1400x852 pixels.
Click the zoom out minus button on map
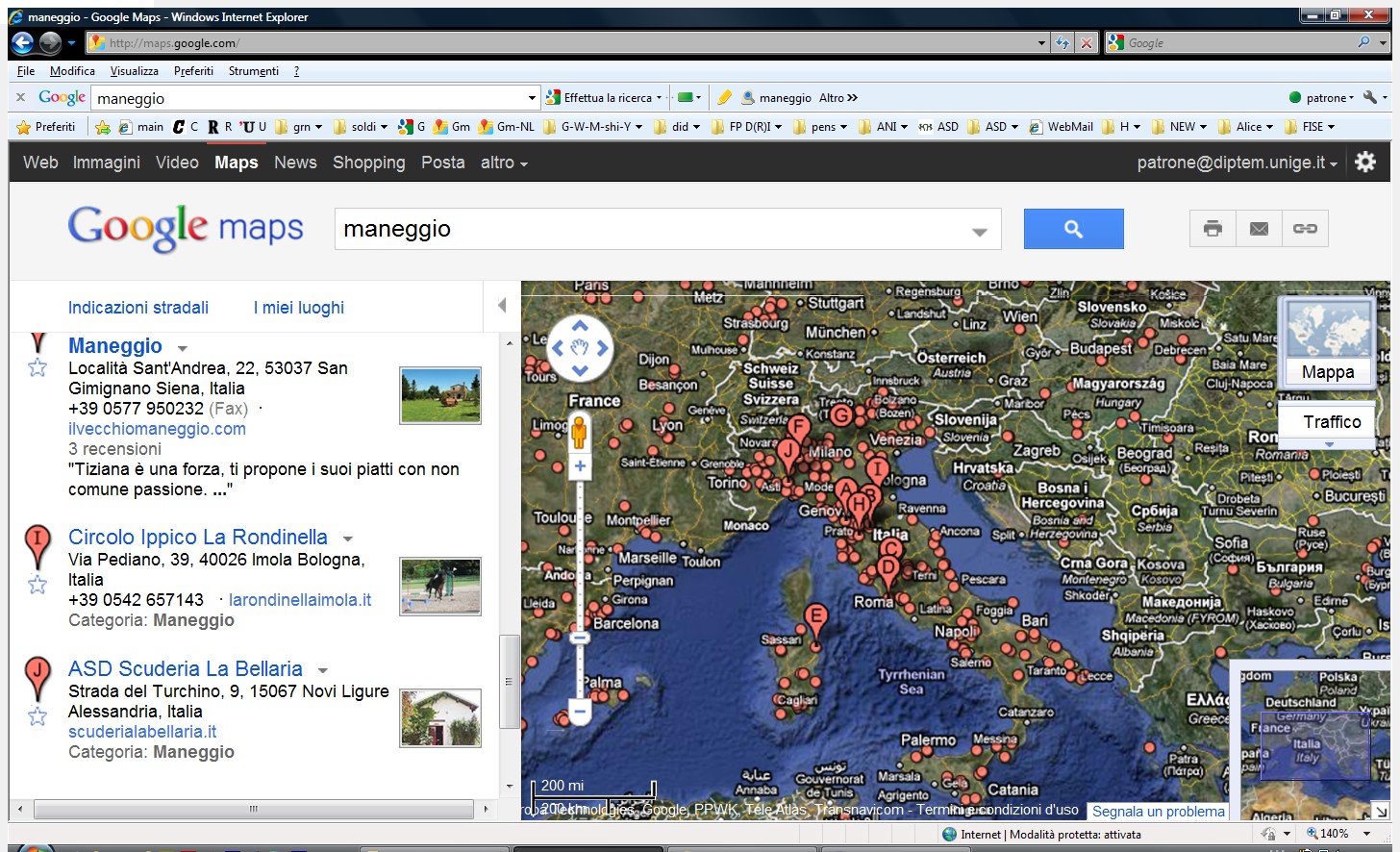coord(579,713)
